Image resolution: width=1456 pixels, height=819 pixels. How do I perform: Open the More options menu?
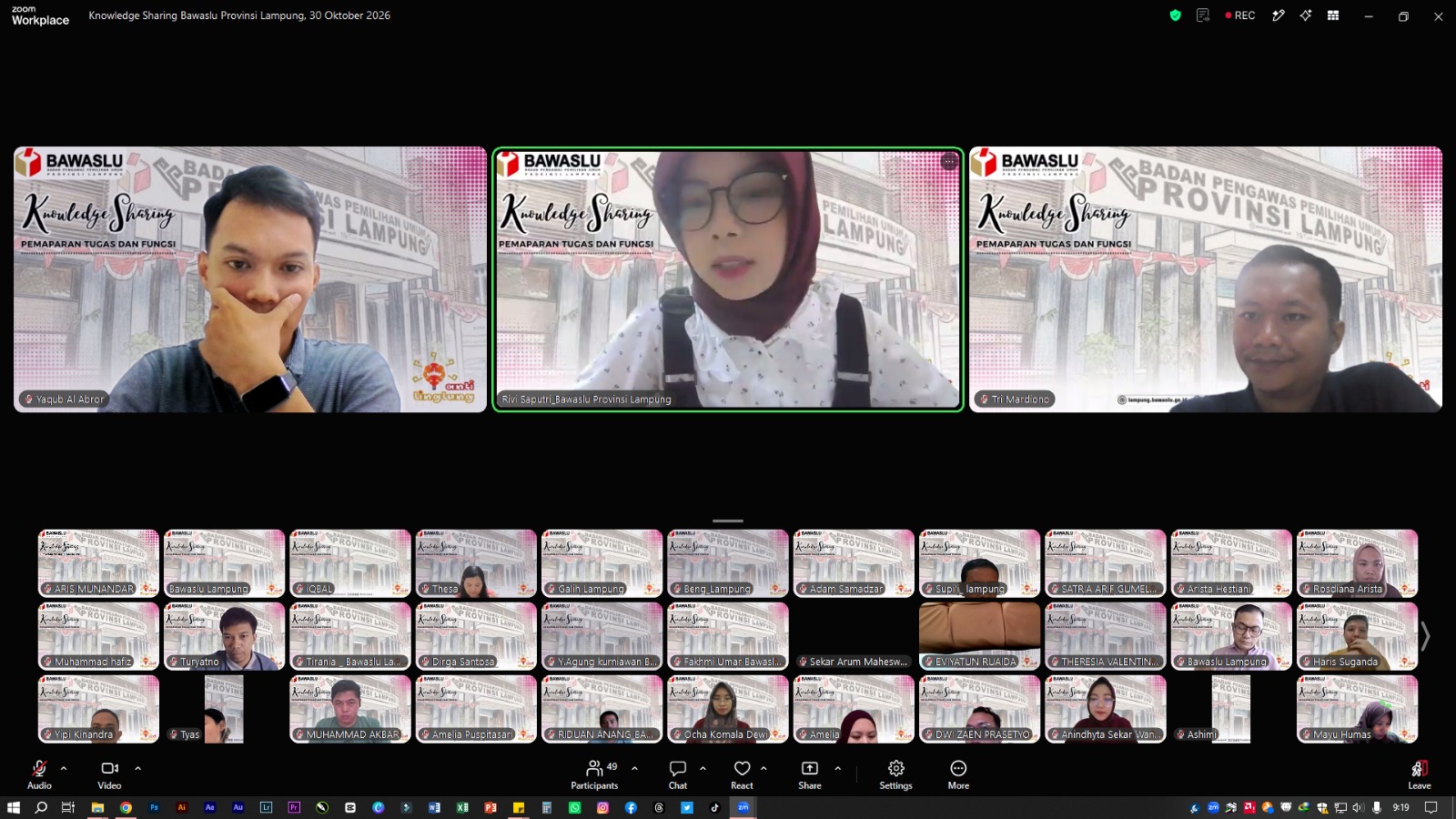(958, 774)
